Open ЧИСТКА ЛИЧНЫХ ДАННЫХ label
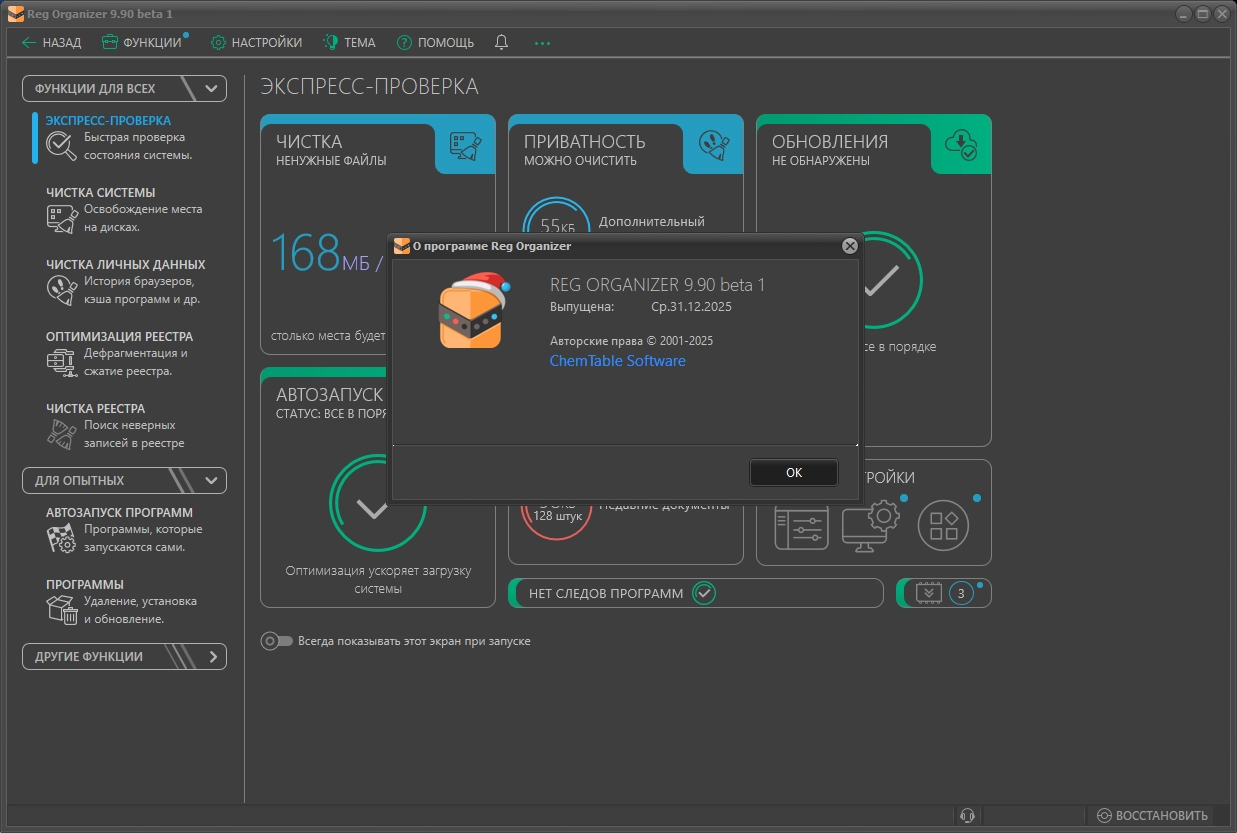The width and height of the screenshot is (1237, 833). [x=126, y=265]
